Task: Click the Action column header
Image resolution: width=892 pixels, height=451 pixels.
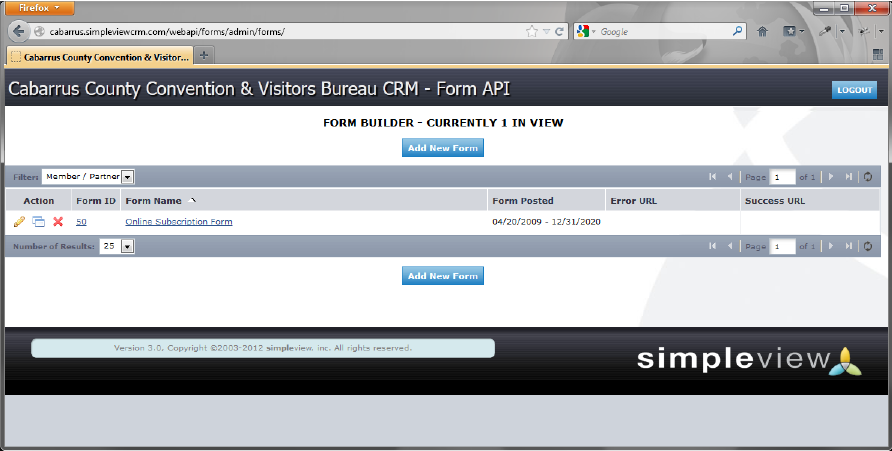Action: point(39,201)
